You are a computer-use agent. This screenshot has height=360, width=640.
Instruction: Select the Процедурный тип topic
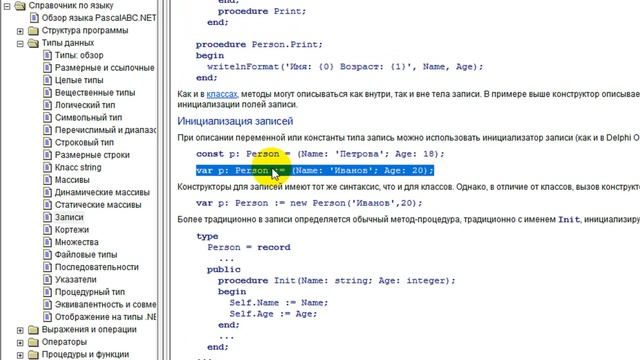point(90,292)
